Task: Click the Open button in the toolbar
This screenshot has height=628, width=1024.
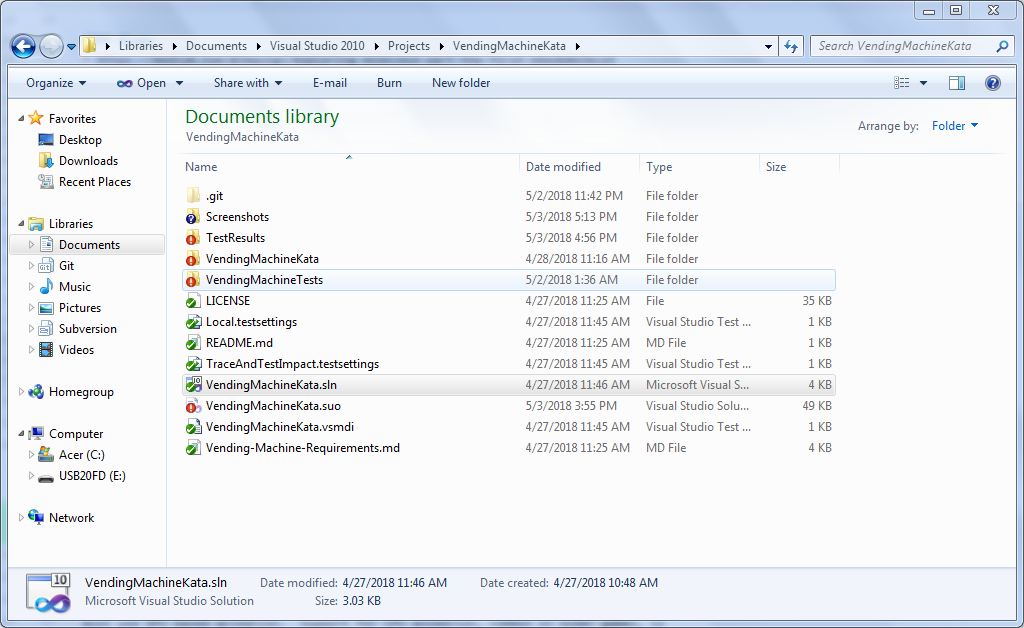Action: 142,83
